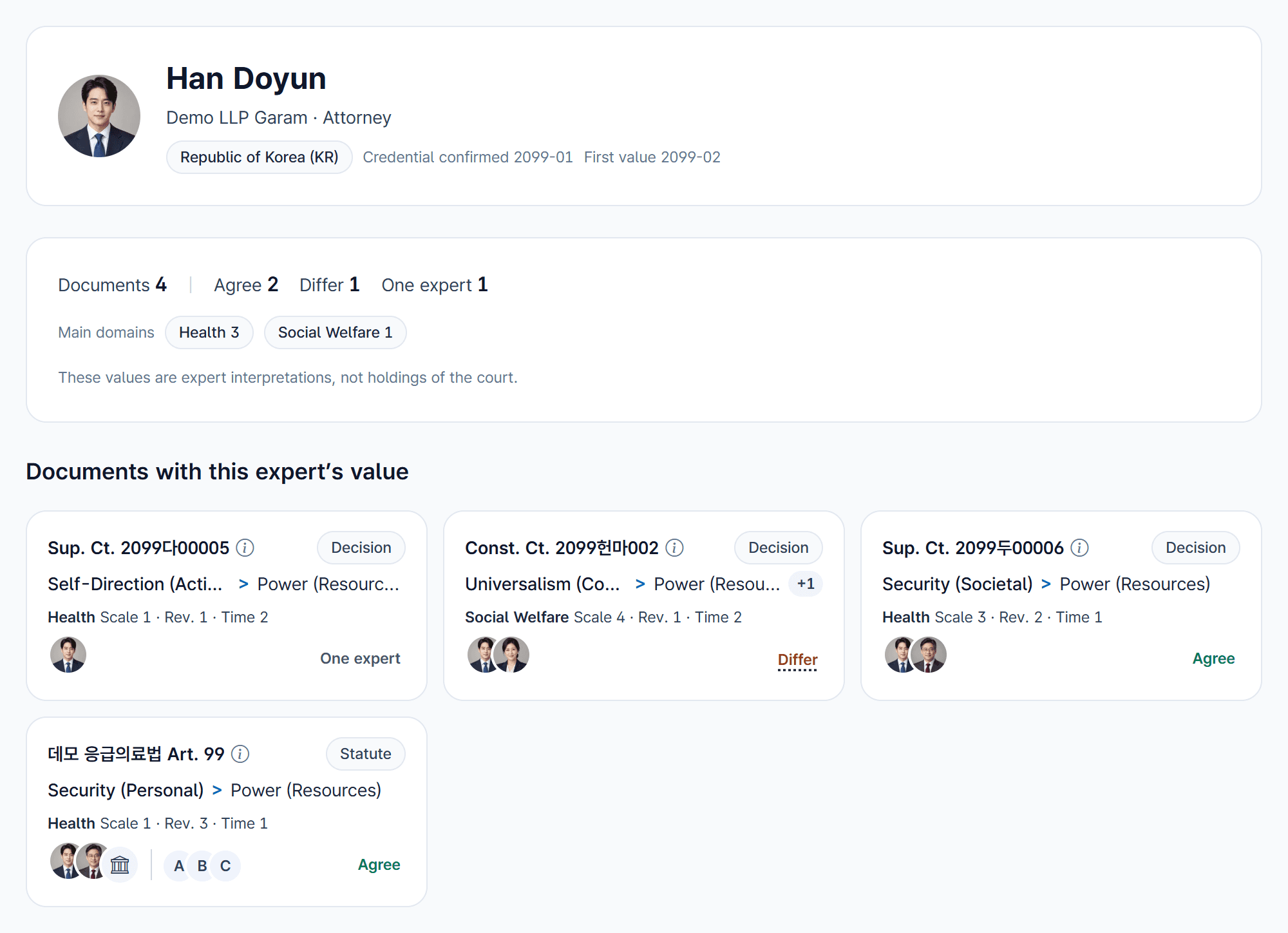Open document title Const. Ct. 2099헌마002

(562, 548)
